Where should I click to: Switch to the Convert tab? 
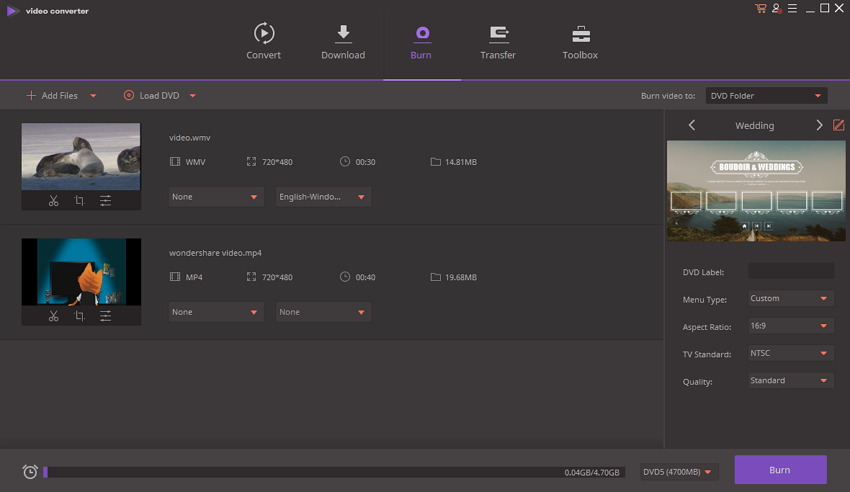coord(263,41)
